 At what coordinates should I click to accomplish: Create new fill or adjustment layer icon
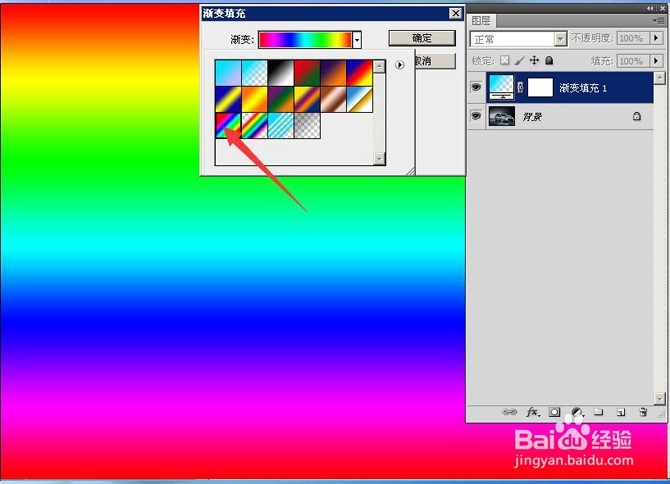point(577,412)
